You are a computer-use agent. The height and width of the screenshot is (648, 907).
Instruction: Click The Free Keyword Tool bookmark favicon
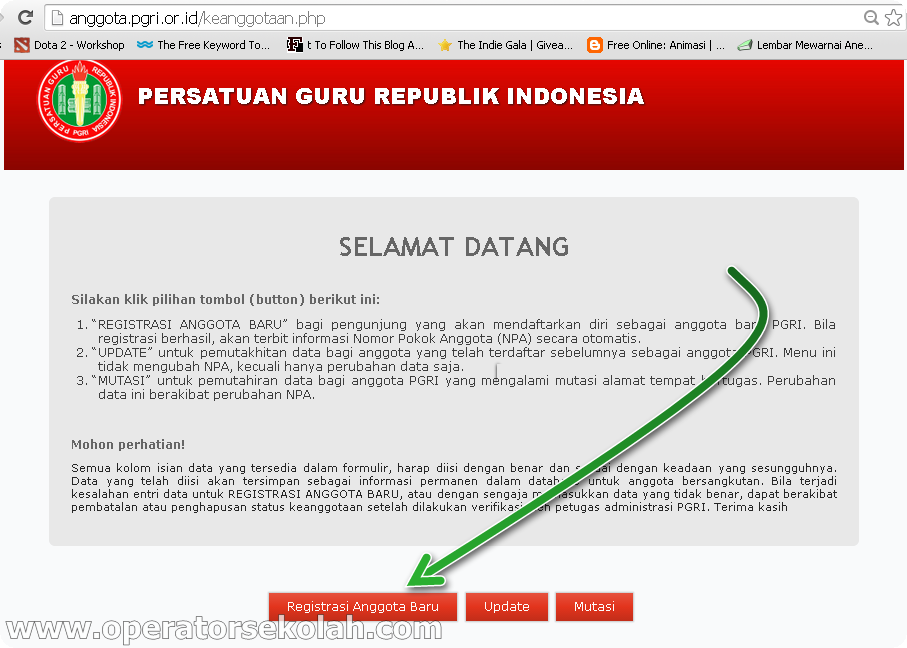point(145,45)
